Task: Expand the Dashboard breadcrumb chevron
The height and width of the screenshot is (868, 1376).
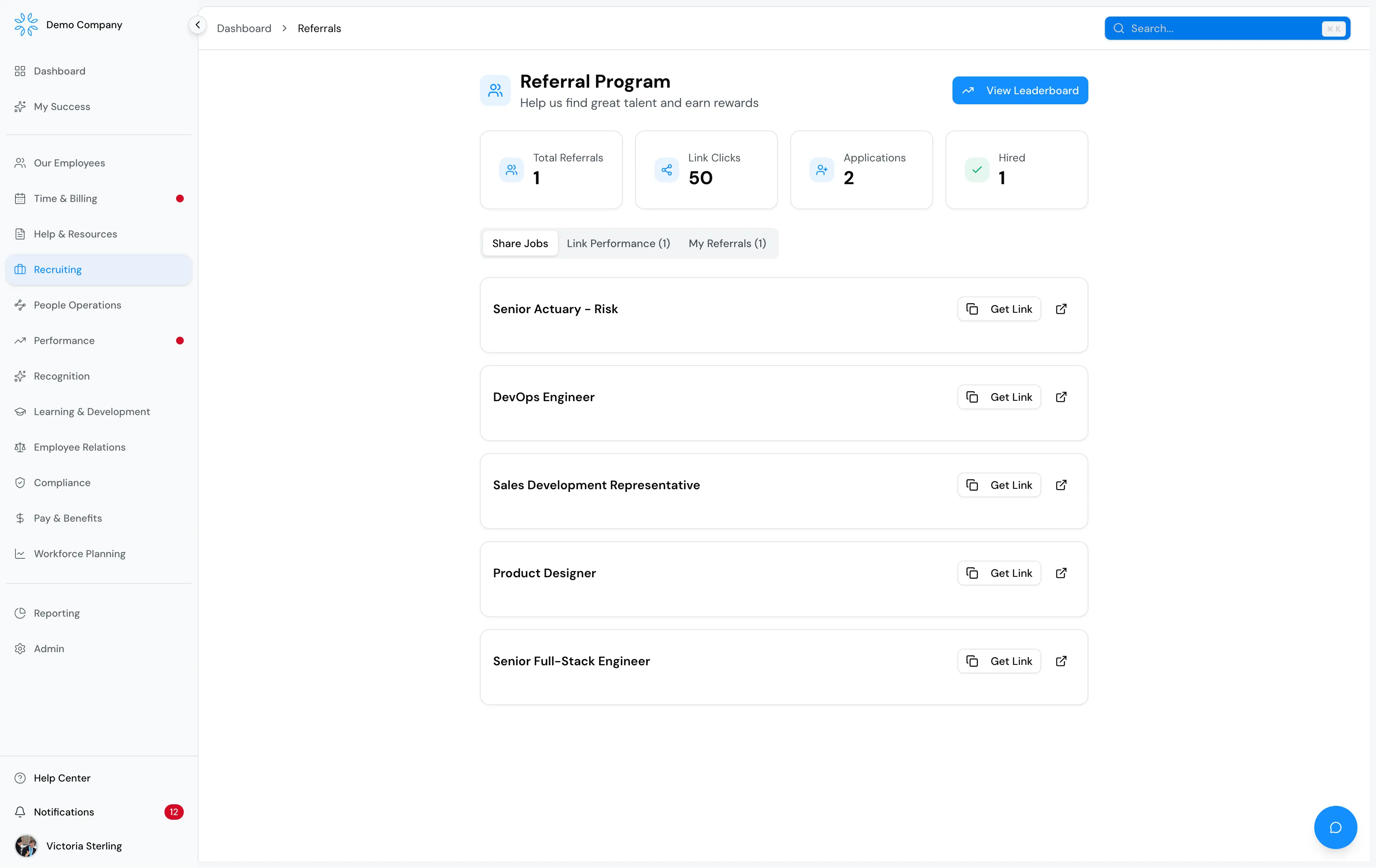Action: click(284, 28)
